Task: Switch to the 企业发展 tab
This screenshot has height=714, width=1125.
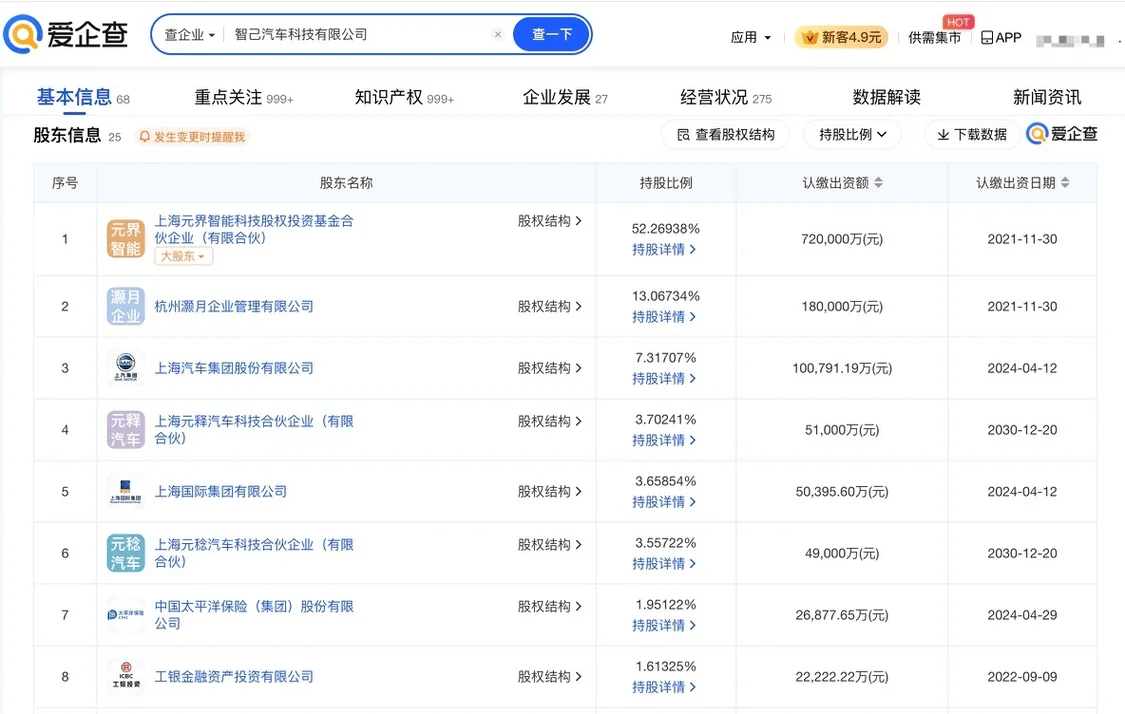Action: tap(565, 97)
